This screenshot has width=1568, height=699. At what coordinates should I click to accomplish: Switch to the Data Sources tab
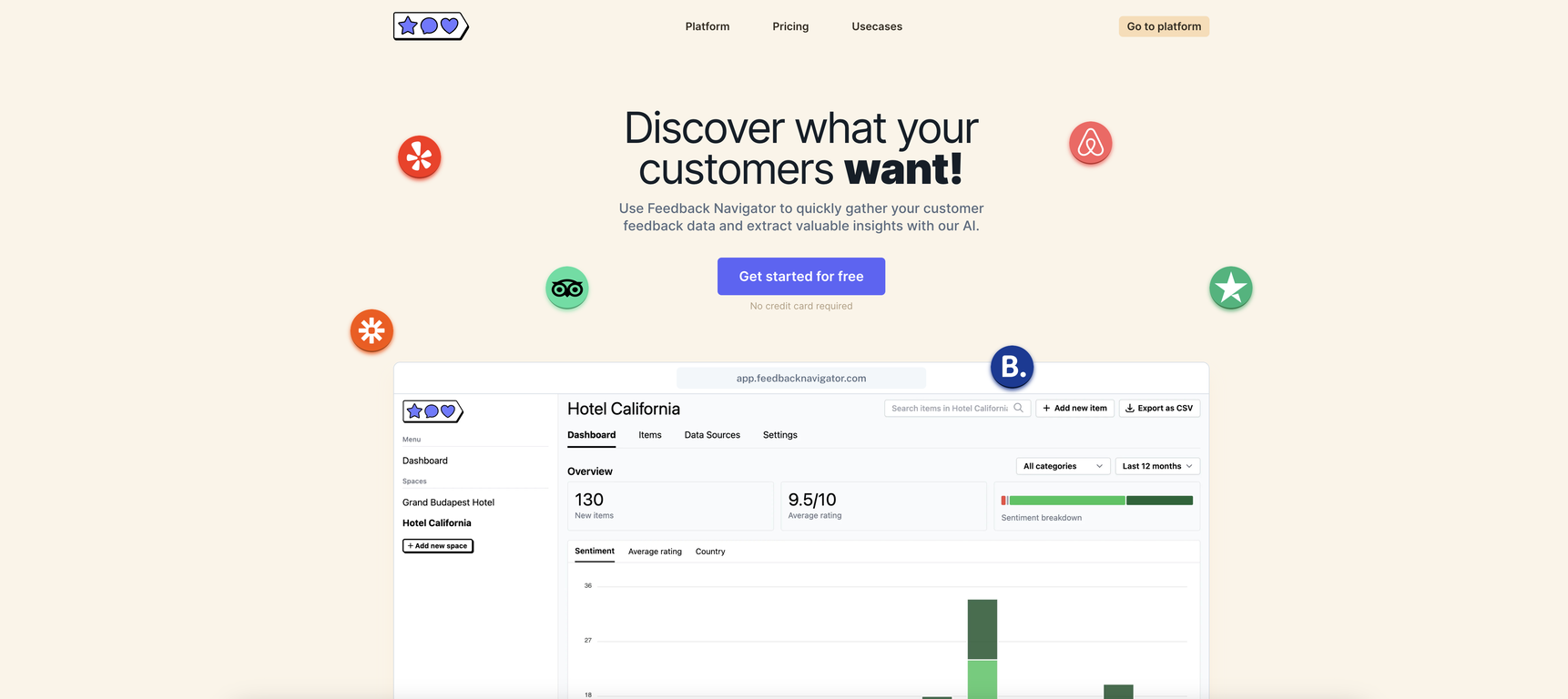712,435
